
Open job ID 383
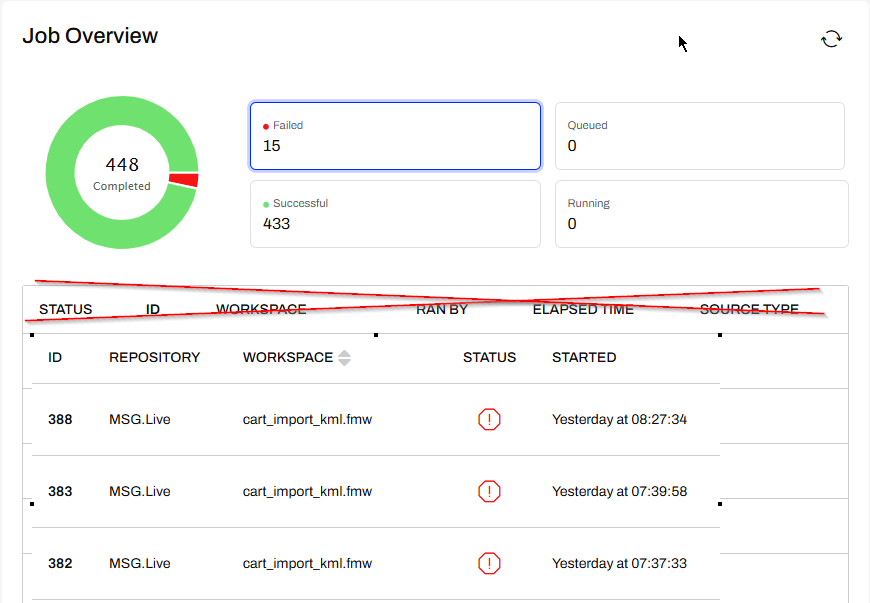point(60,491)
